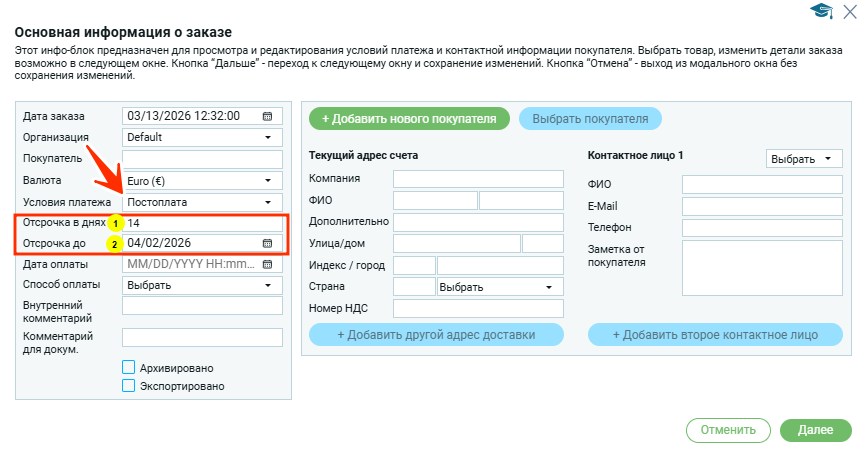This screenshot has width=868, height=455.
Task: Click Добавить другой адрес доставки
Action: [436, 334]
